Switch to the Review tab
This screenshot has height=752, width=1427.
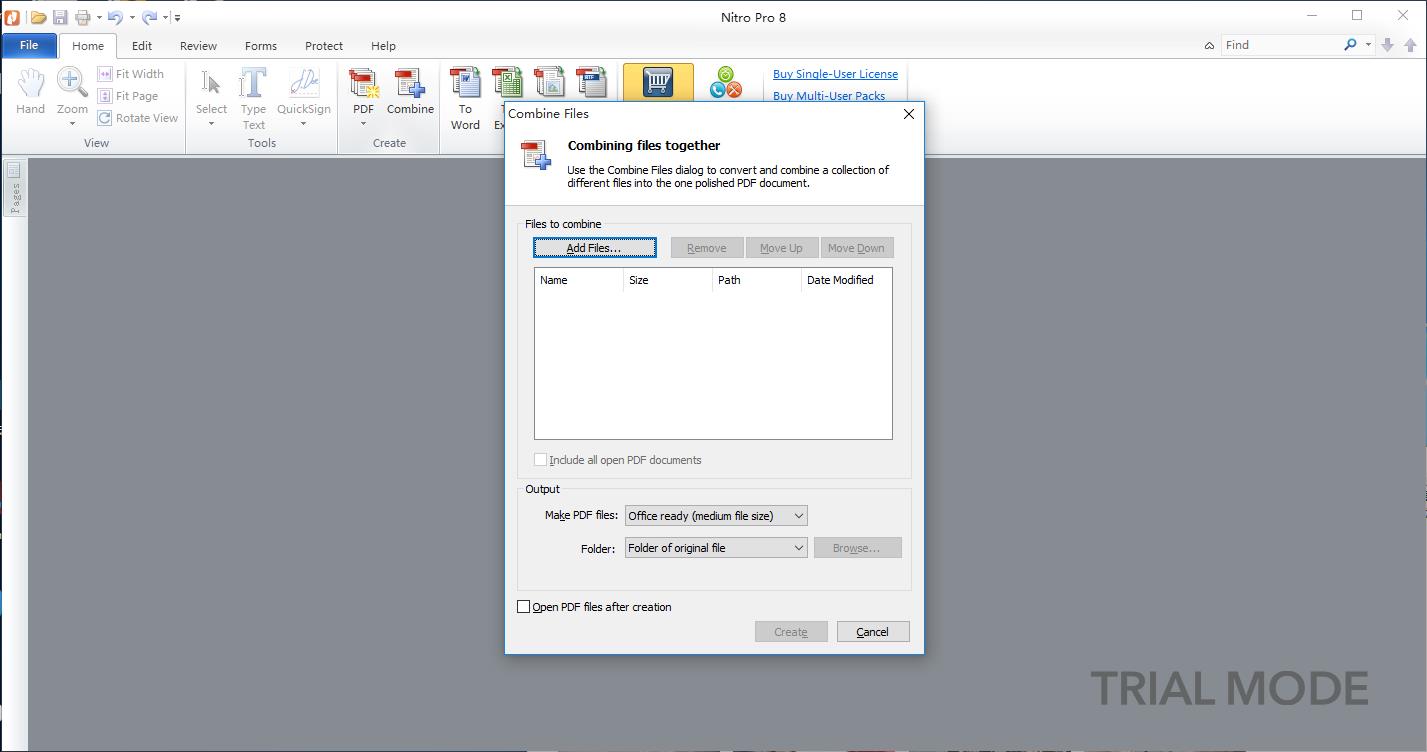click(x=198, y=46)
